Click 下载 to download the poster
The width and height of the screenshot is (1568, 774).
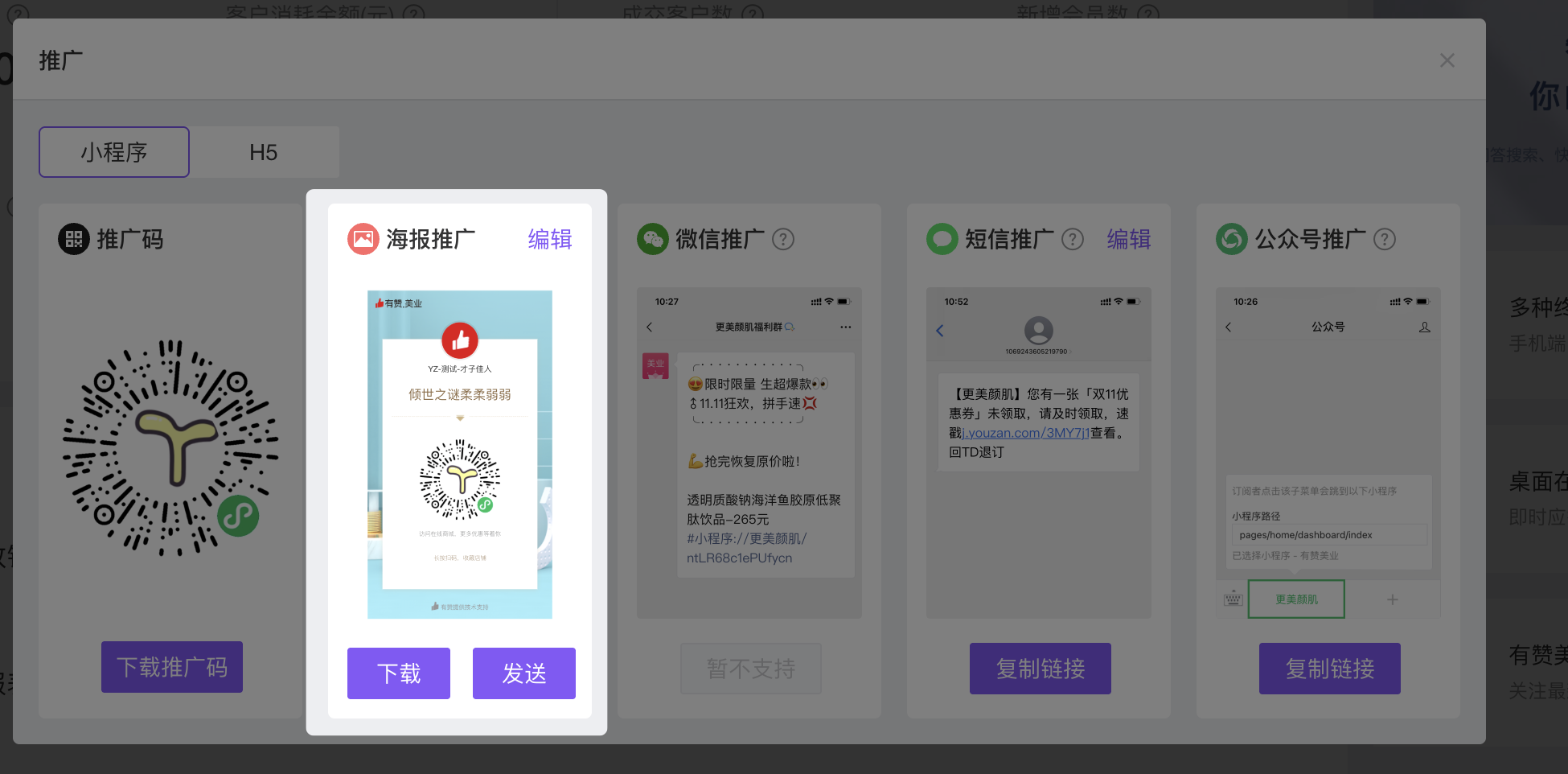[x=399, y=673]
